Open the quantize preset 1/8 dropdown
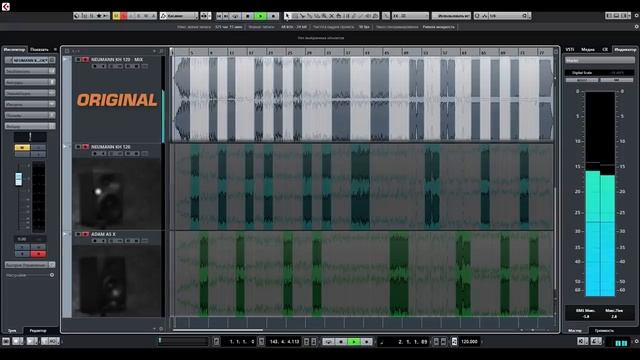The image size is (640, 360). [508, 16]
